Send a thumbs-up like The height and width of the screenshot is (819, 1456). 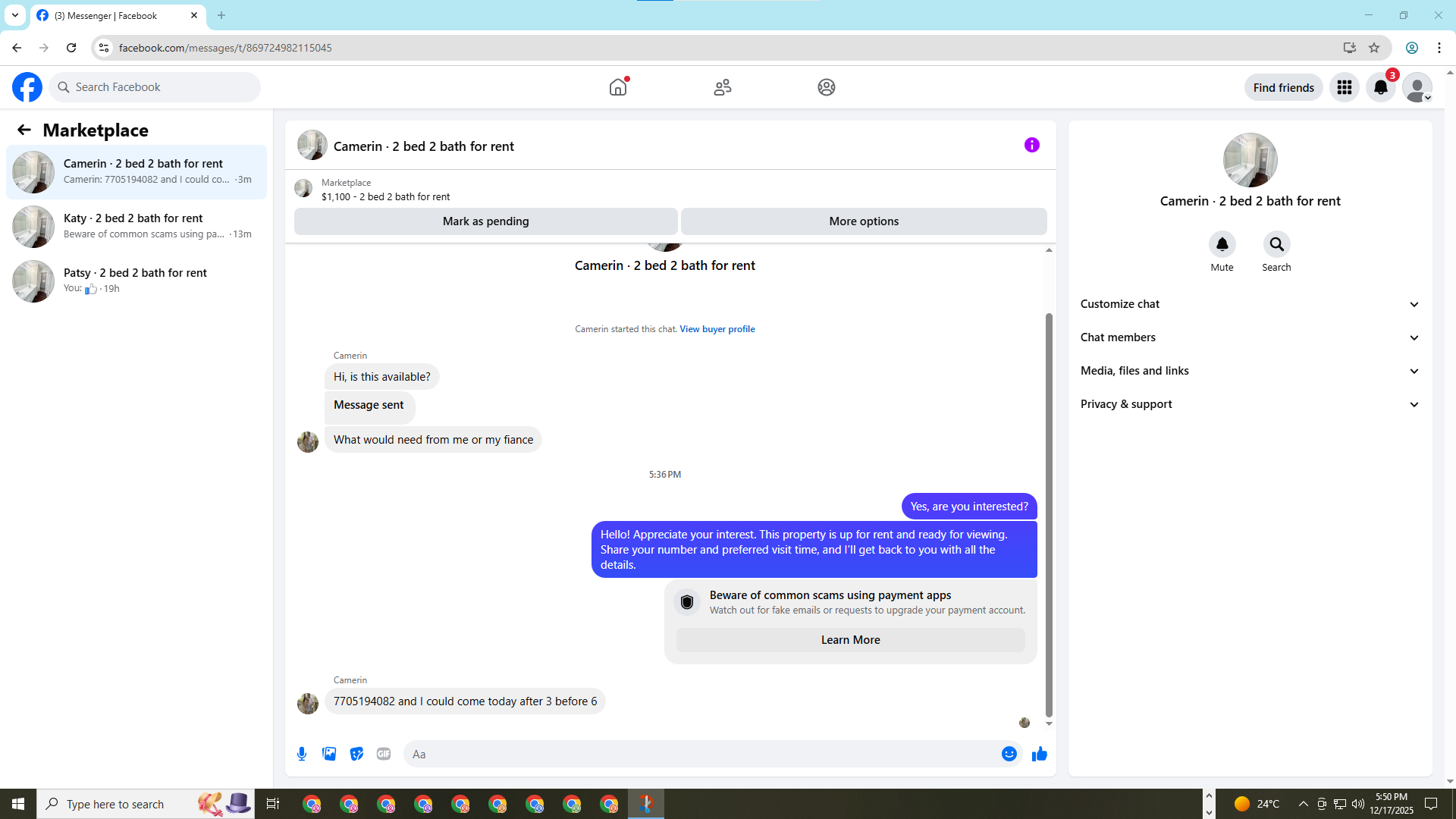click(x=1039, y=754)
